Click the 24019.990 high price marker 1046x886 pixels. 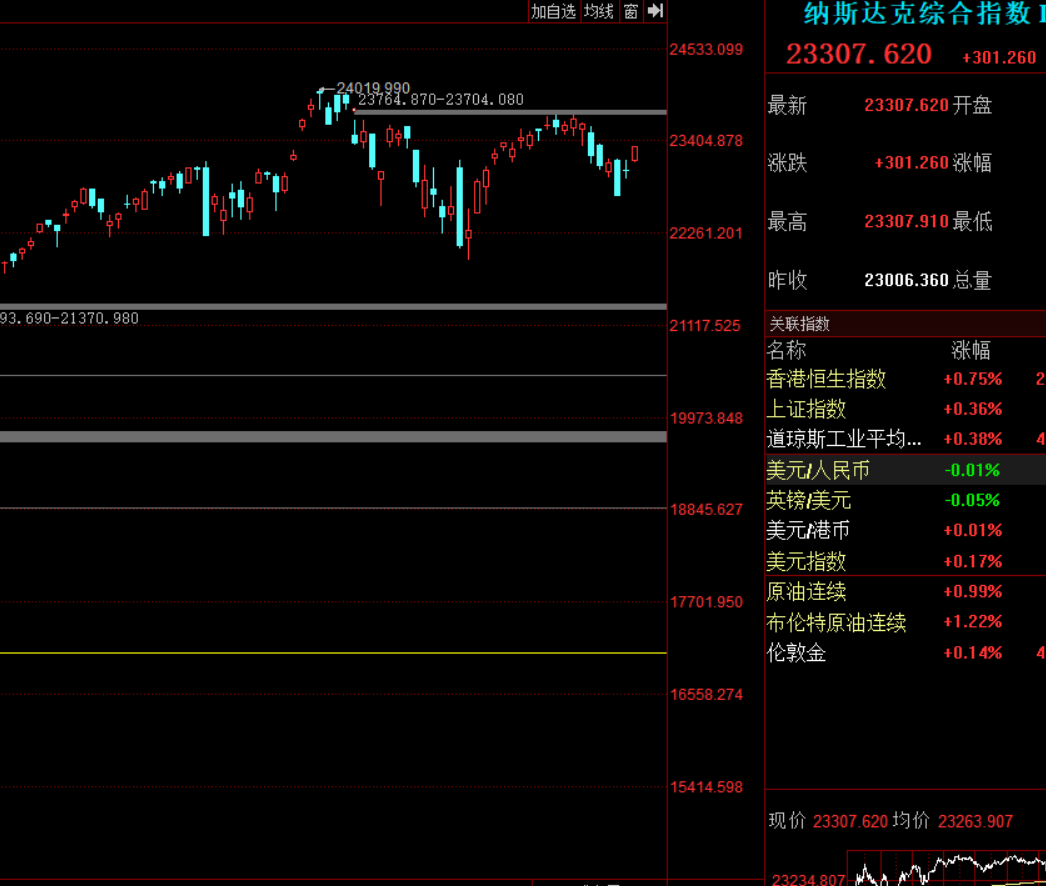[372, 89]
